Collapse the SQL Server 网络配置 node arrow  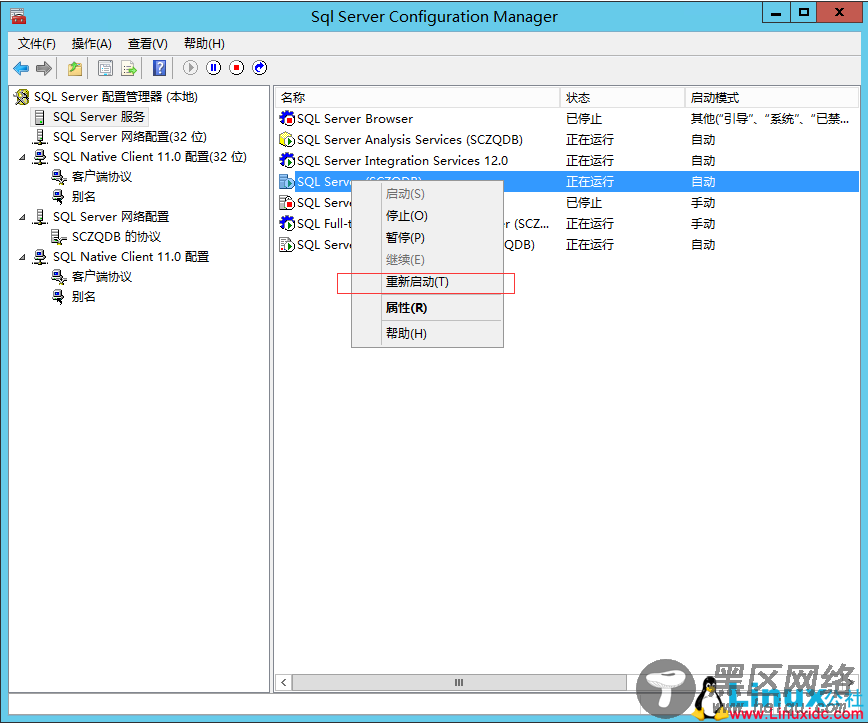click(x=22, y=217)
